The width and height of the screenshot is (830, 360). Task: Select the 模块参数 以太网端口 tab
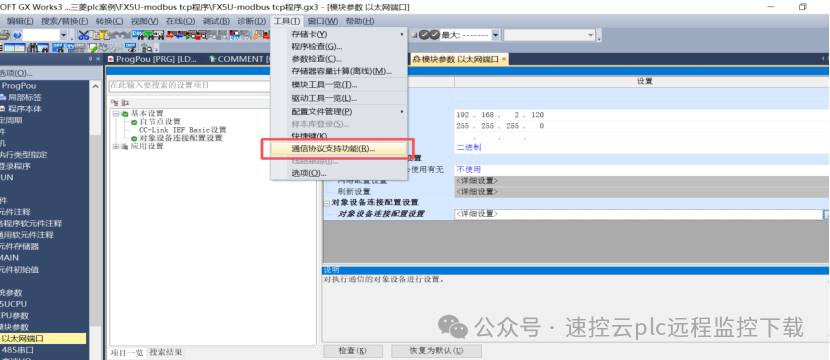[458, 59]
